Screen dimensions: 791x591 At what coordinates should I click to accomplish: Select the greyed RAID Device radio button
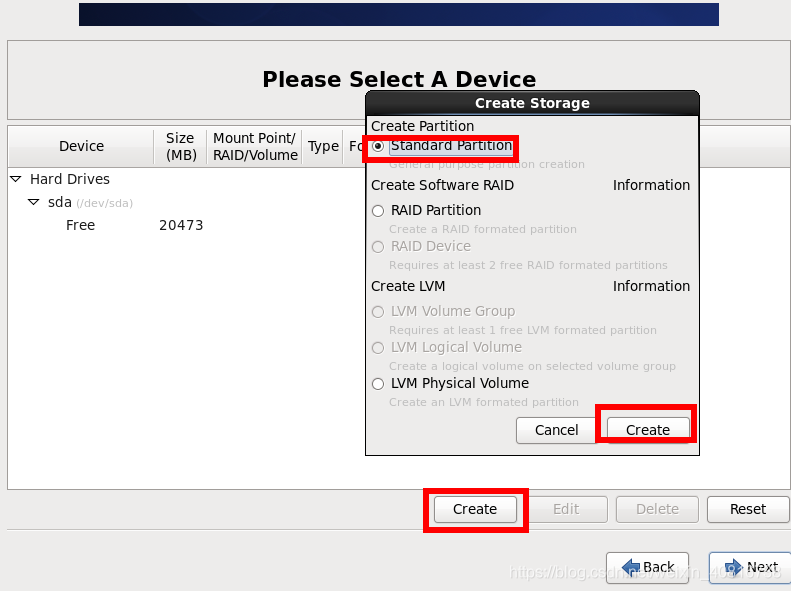click(378, 247)
